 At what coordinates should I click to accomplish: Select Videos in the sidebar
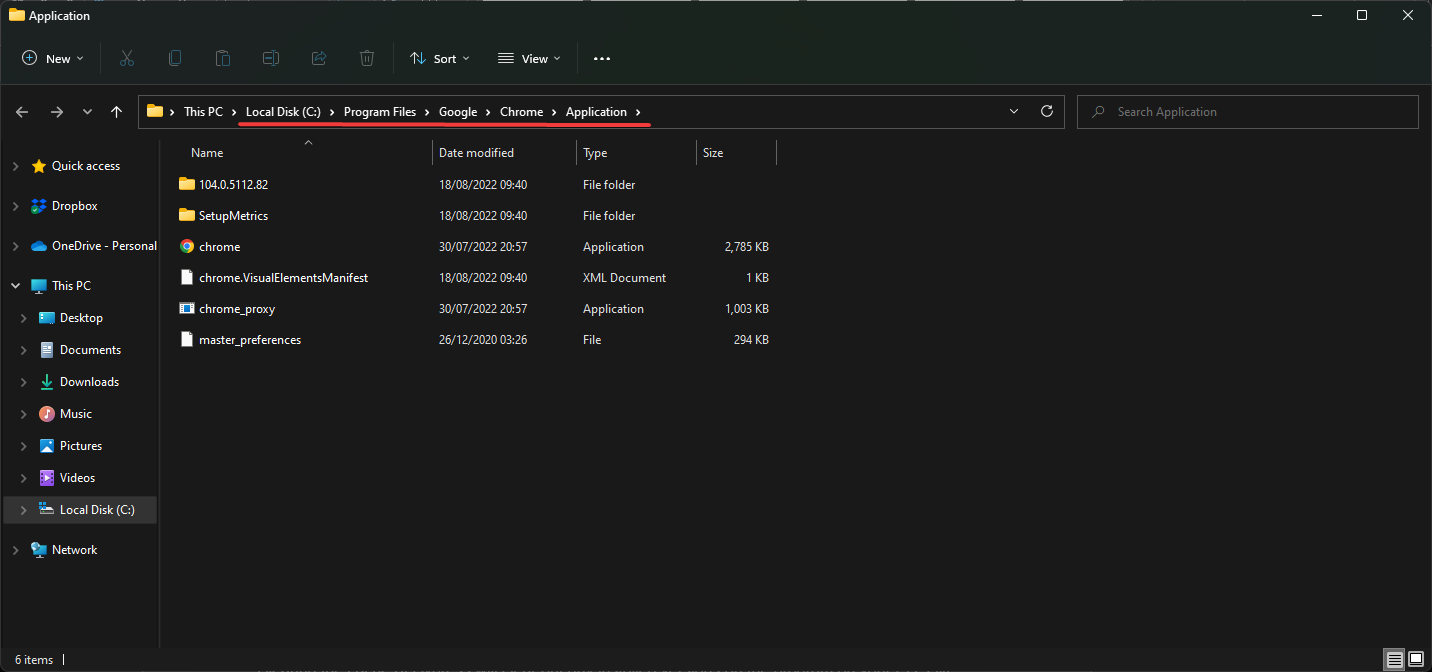[78, 478]
